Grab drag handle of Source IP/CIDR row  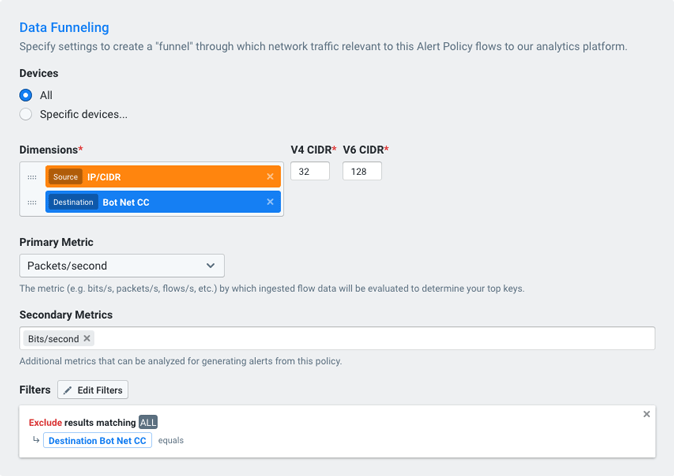[x=32, y=177]
